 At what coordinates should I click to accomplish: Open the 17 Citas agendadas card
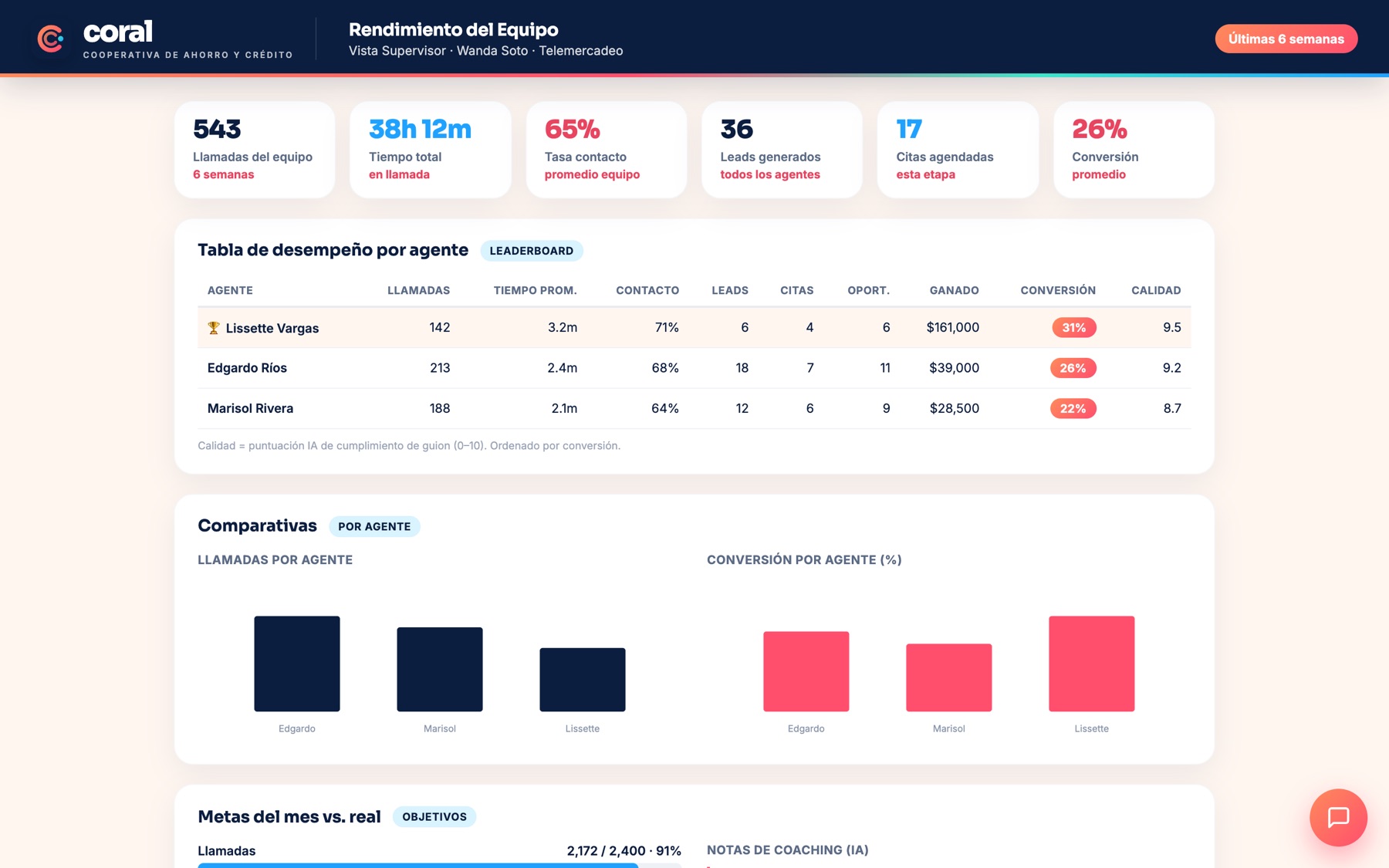(x=958, y=150)
